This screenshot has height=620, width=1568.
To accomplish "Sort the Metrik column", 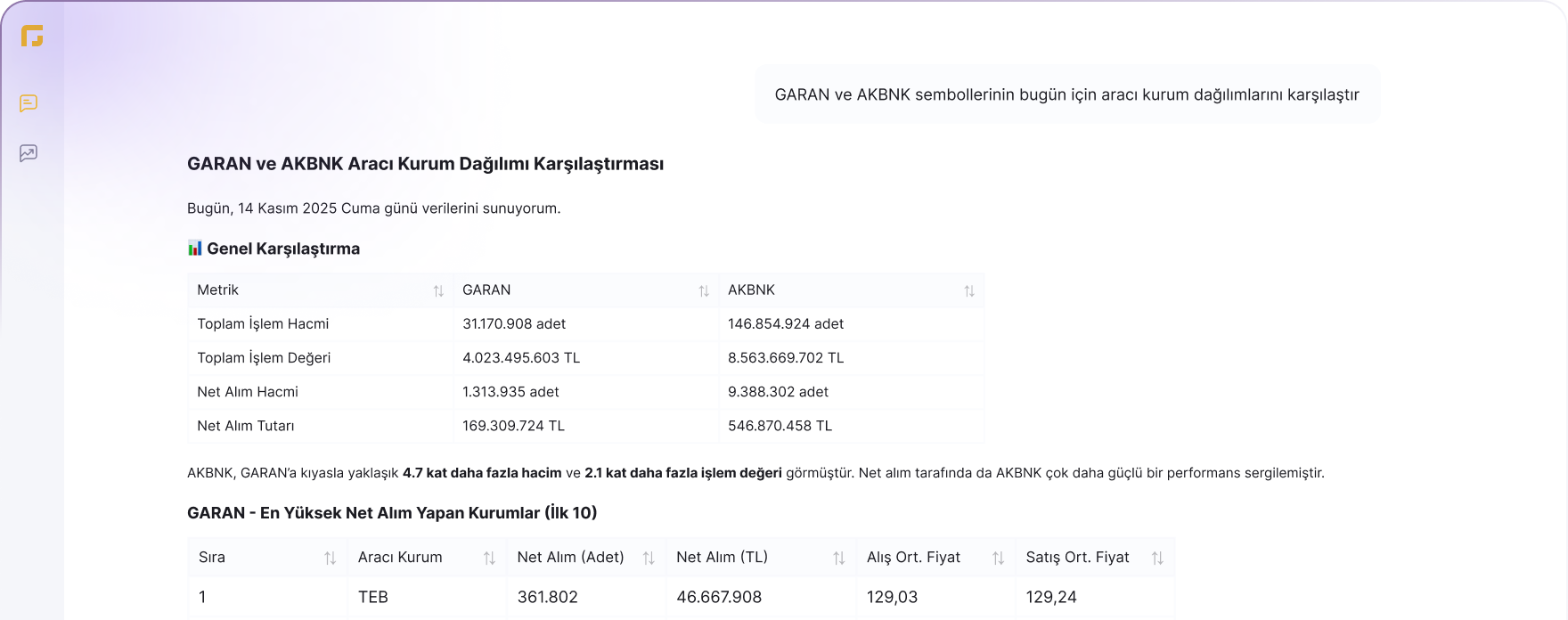I will (x=438, y=291).
